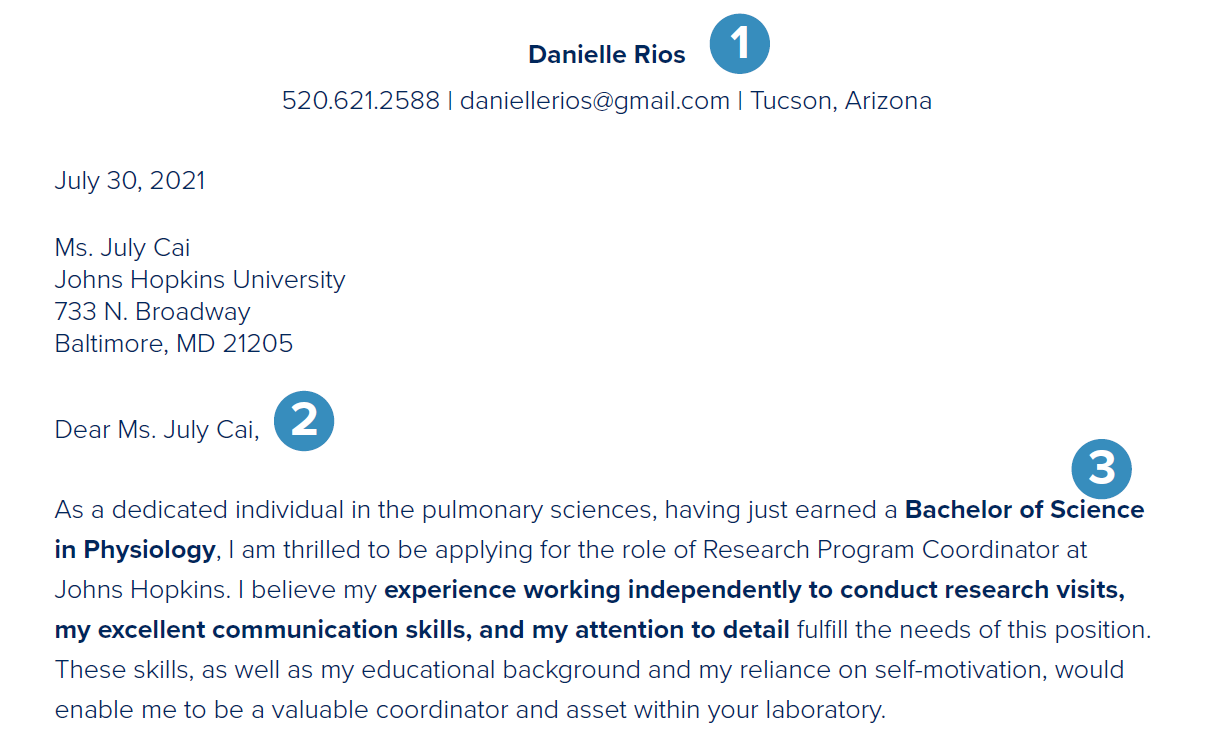This screenshot has width=1216, height=731.
Task: Click the bold in Physiology text
Action: coord(135,550)
